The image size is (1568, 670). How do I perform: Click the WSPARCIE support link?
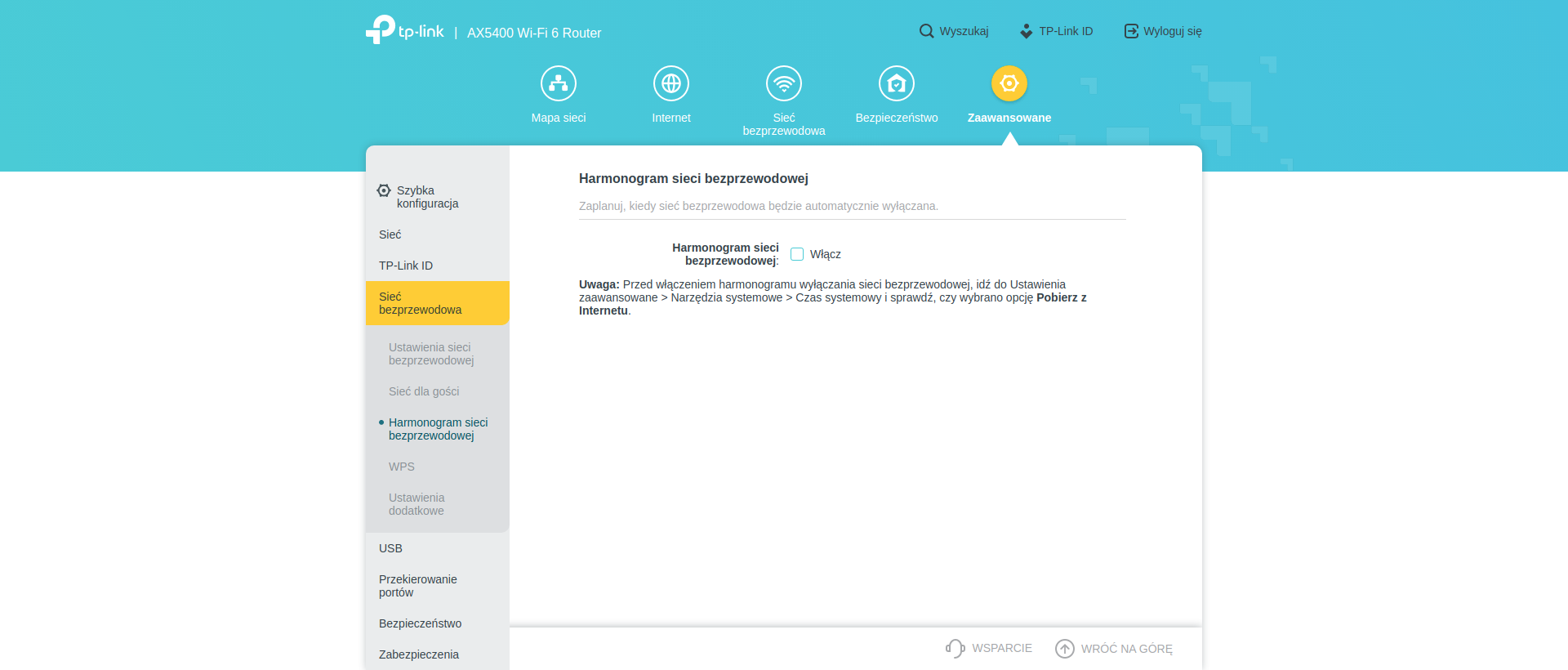point(989,648)
